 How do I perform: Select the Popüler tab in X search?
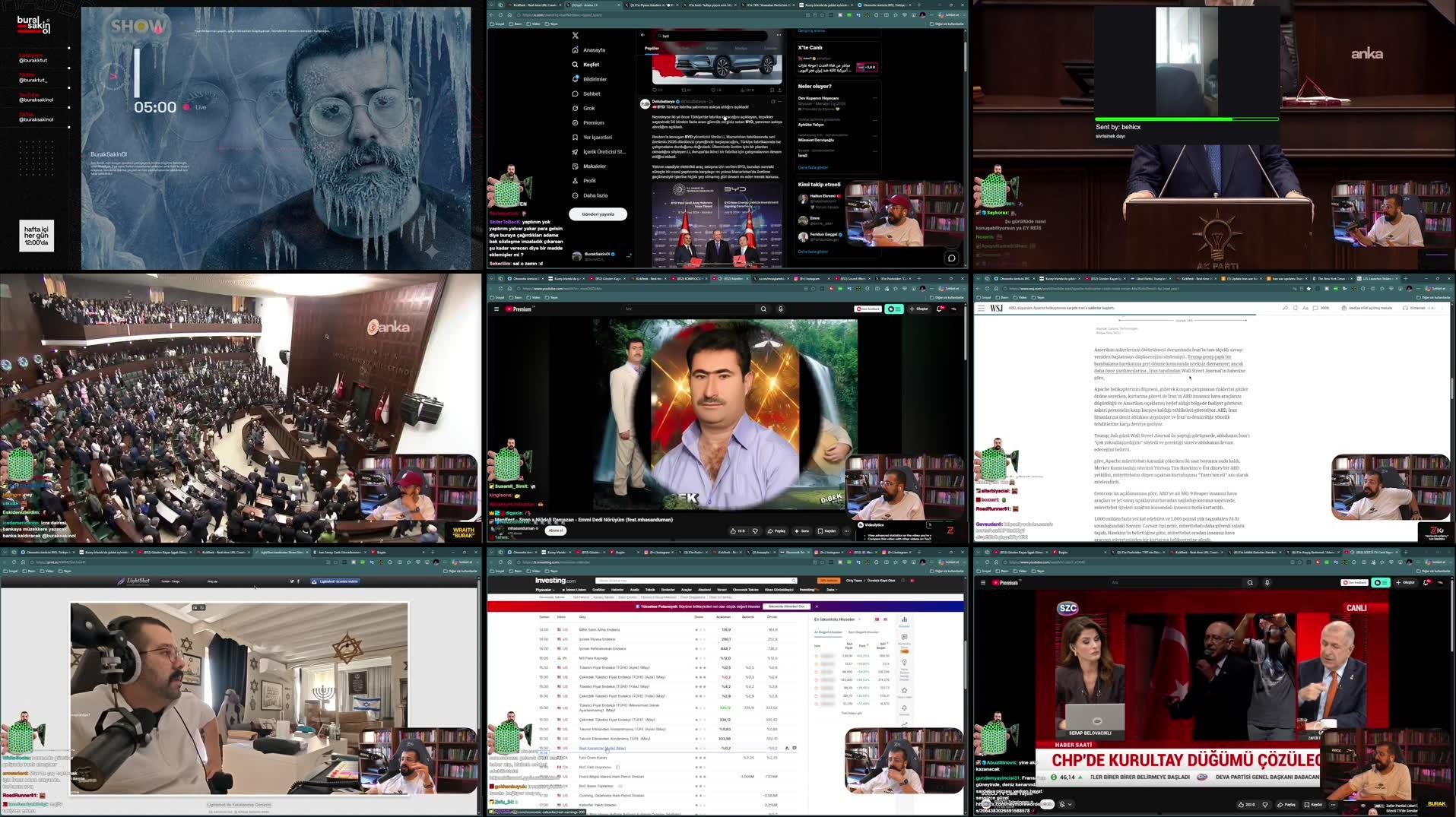[652, 49]
